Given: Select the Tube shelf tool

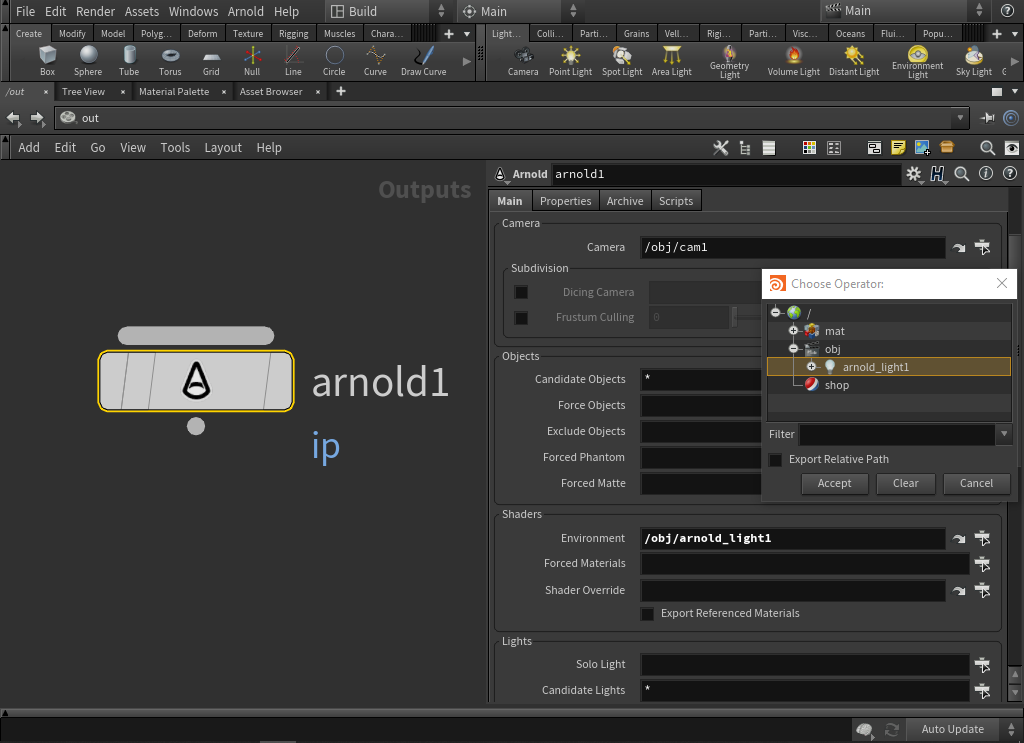Looking at the screenshot, I should tap(129, 61).
